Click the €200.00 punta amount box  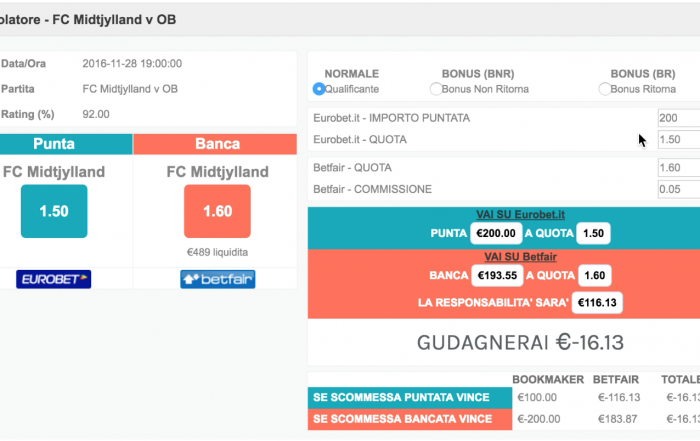coord(496,233)
